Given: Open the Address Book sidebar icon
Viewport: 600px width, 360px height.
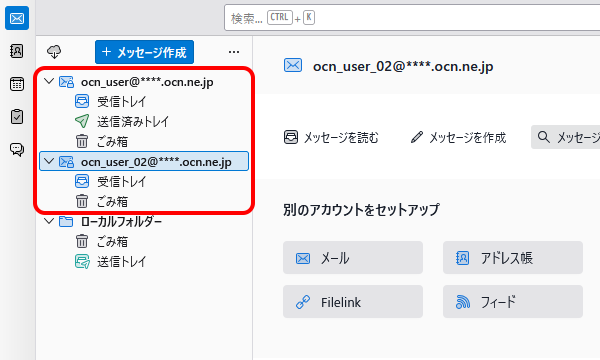Looking at the screenshot, I should point(17,51).
